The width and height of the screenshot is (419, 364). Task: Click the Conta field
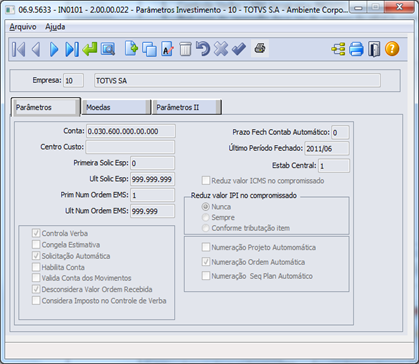pos(131,131)
